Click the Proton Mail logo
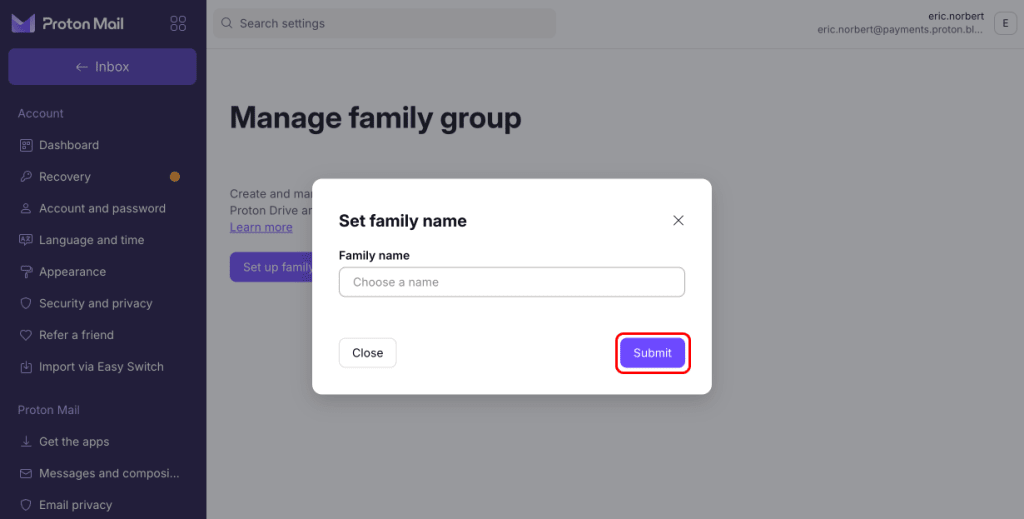The image size is (1024, 519). [x=67, y=24]
